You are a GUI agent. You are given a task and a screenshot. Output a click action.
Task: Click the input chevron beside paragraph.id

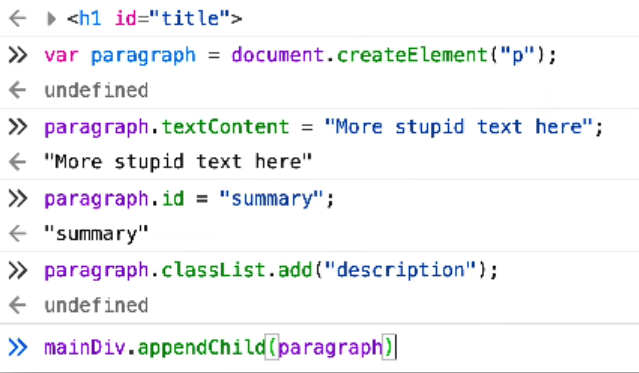tap(18, 199)
